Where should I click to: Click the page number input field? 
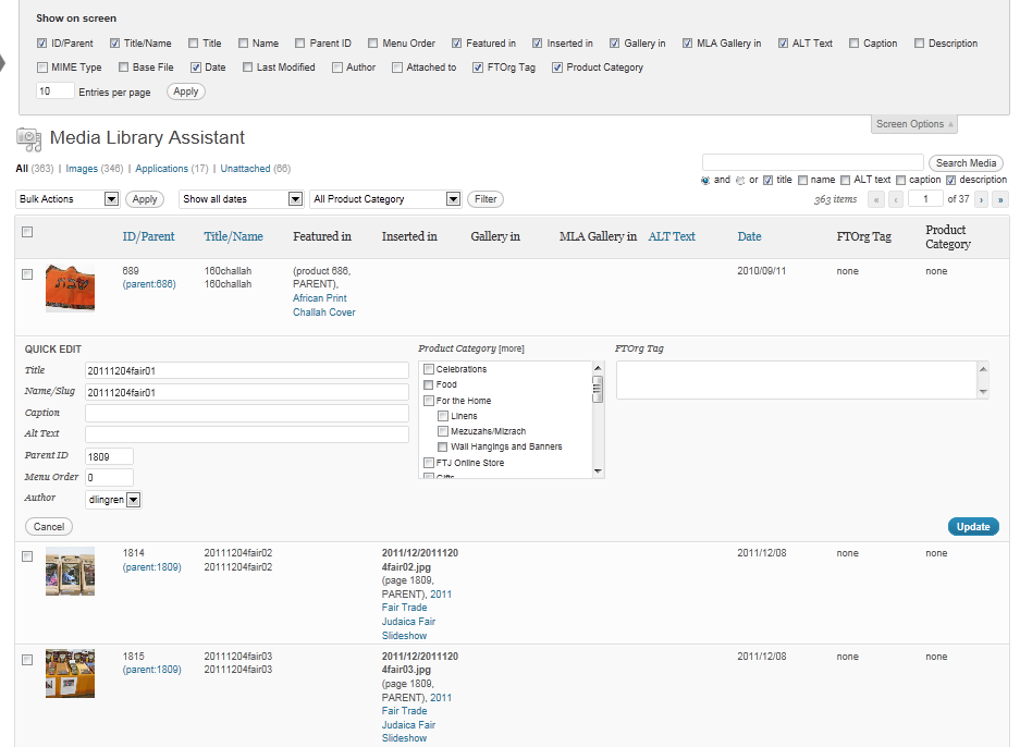coord(926,200)
